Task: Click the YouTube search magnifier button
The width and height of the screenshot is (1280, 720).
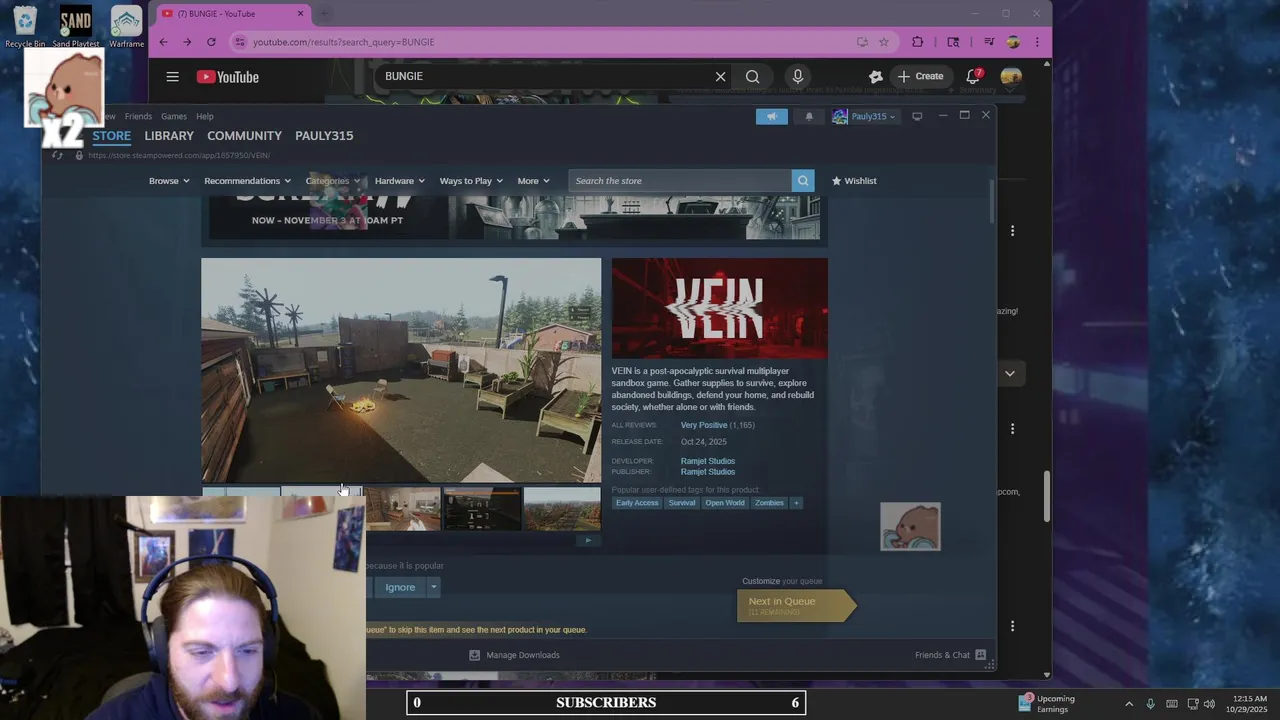Action: (x=752, y=77)
